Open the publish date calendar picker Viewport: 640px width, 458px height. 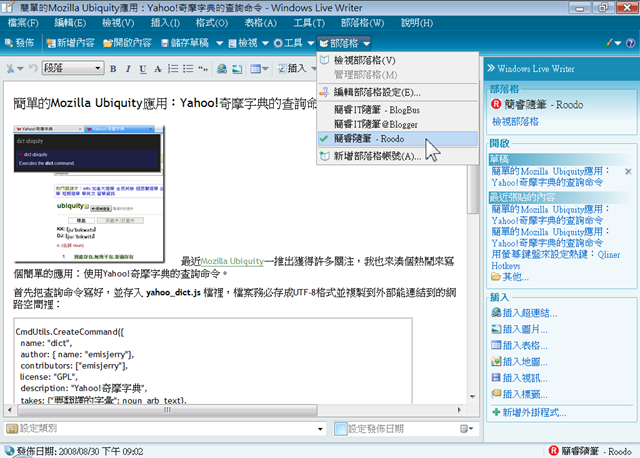point(466,429)
